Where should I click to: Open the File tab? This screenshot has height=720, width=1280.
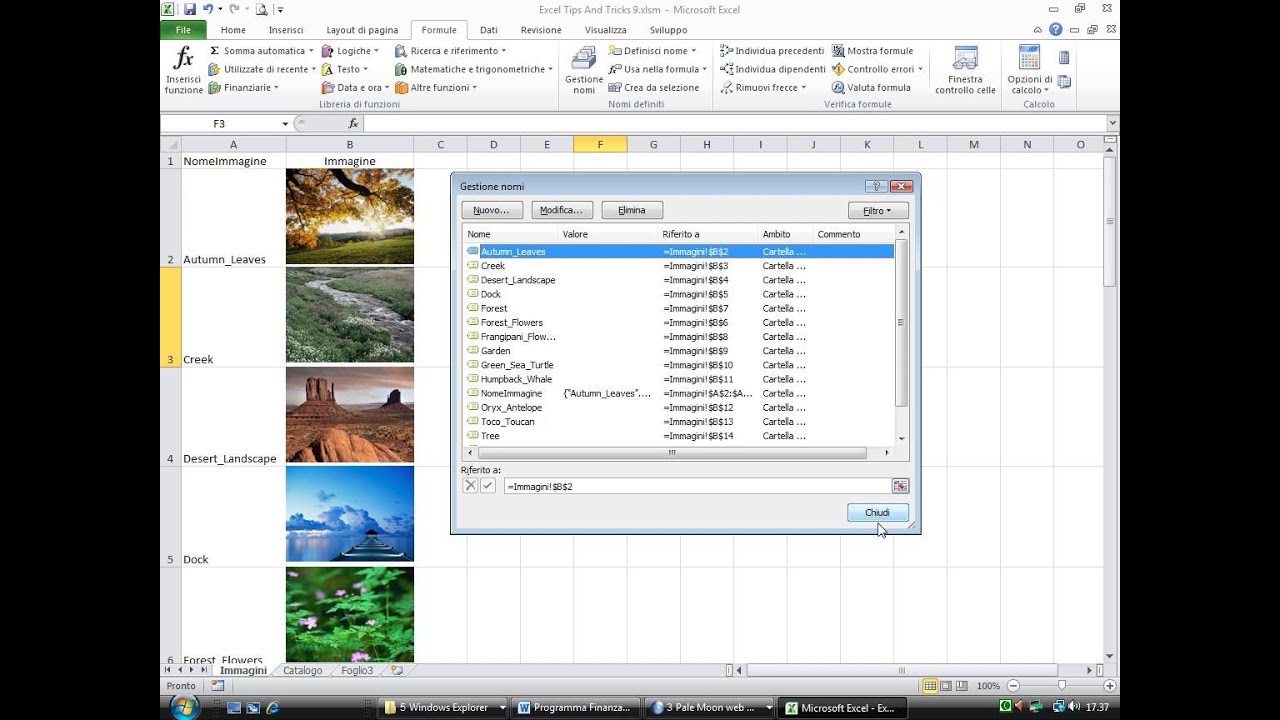(183, 30)
